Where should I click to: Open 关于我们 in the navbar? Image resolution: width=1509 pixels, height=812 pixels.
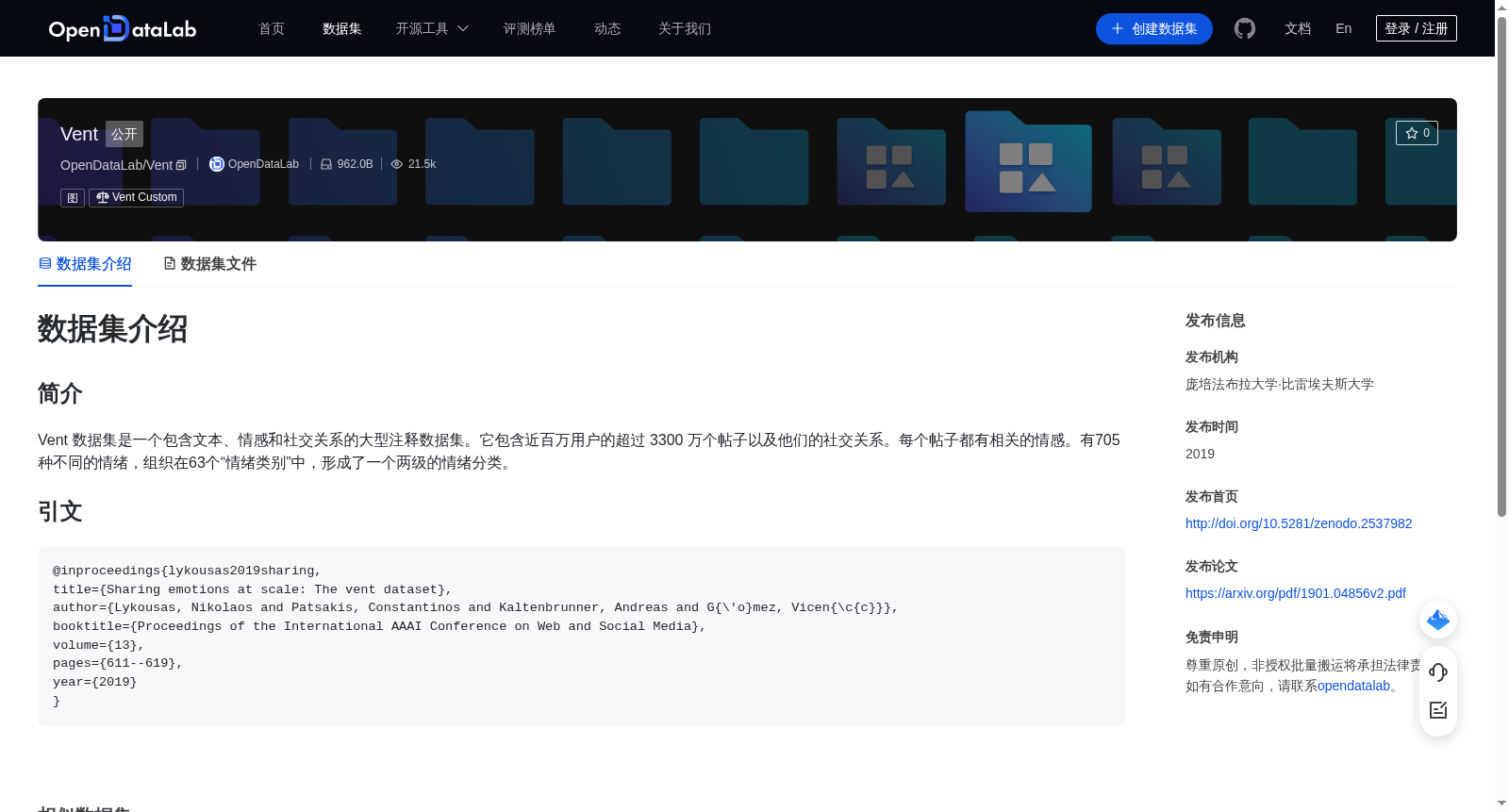pyautogui.click(x=685, y=28)
